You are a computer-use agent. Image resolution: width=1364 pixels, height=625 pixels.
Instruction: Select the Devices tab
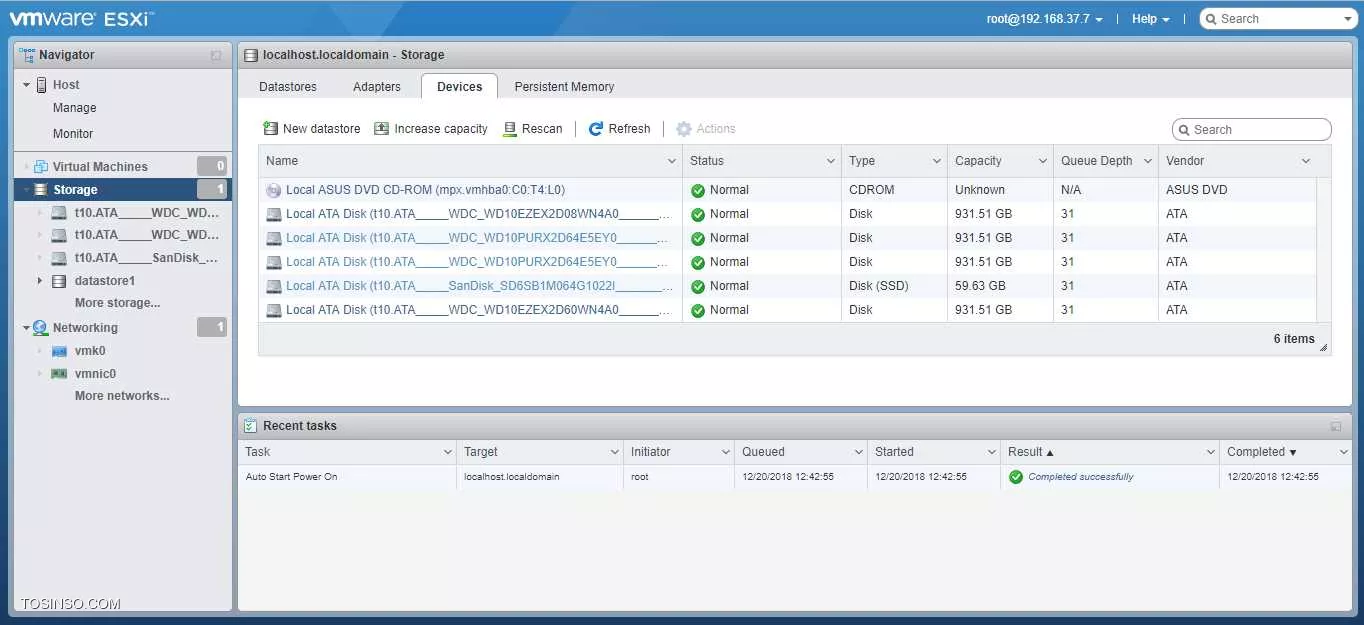point(460,87)
